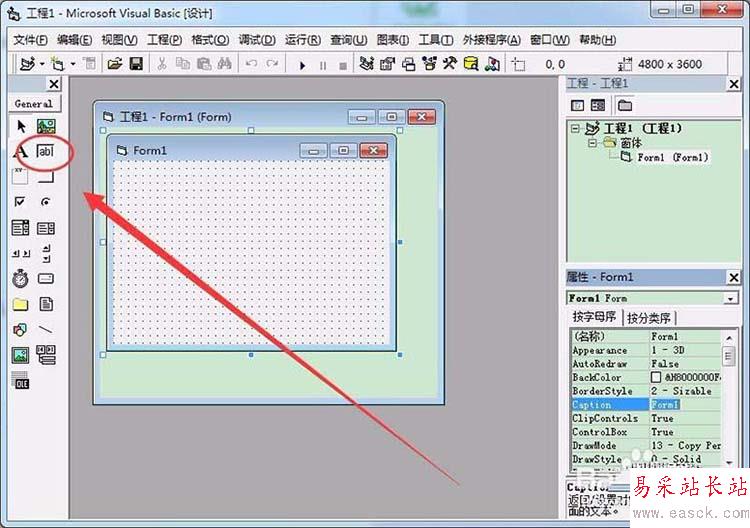Open the Properties Window toolbar icon

pos(387,64)
